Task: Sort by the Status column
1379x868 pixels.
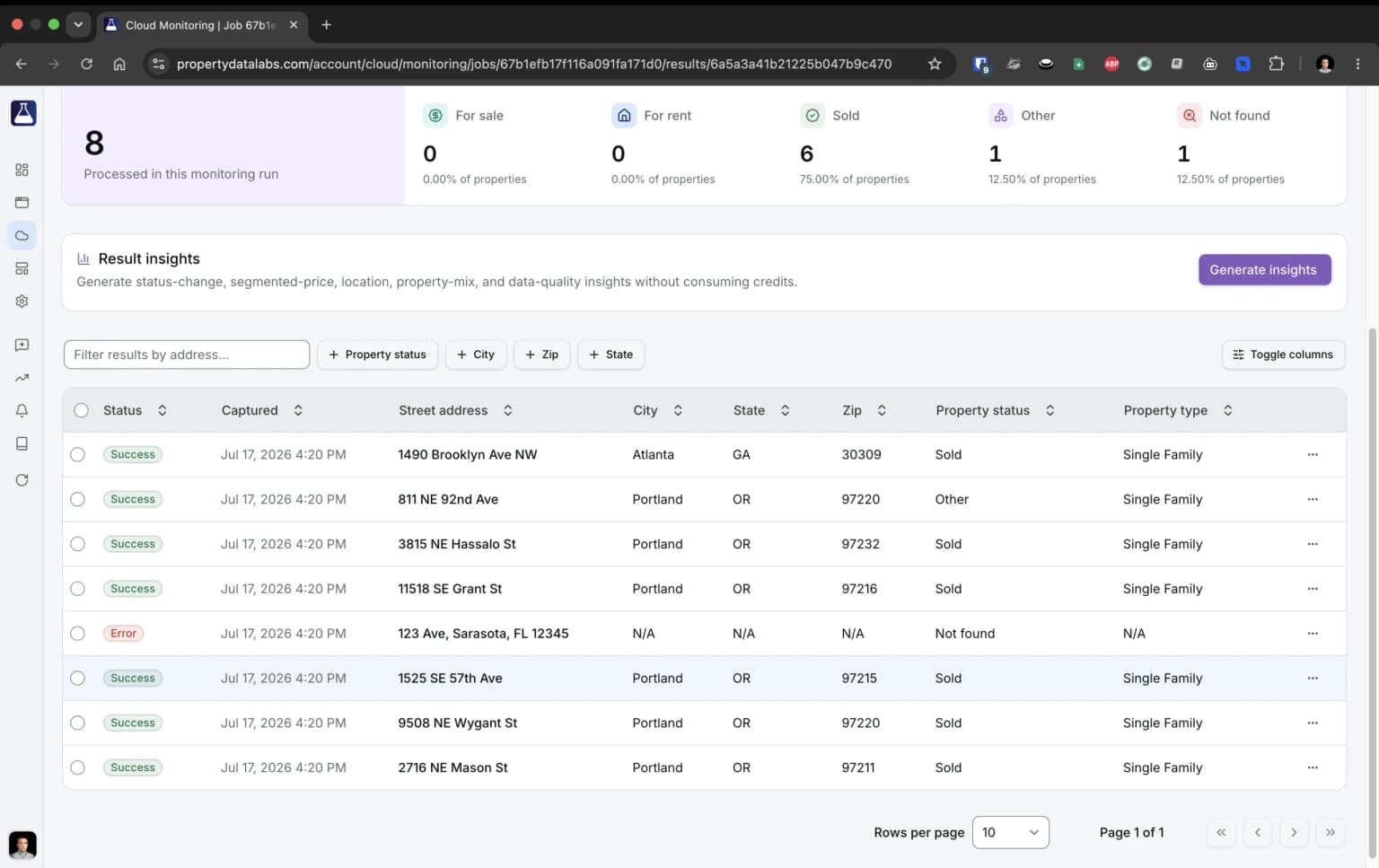Action: (135, 410)
